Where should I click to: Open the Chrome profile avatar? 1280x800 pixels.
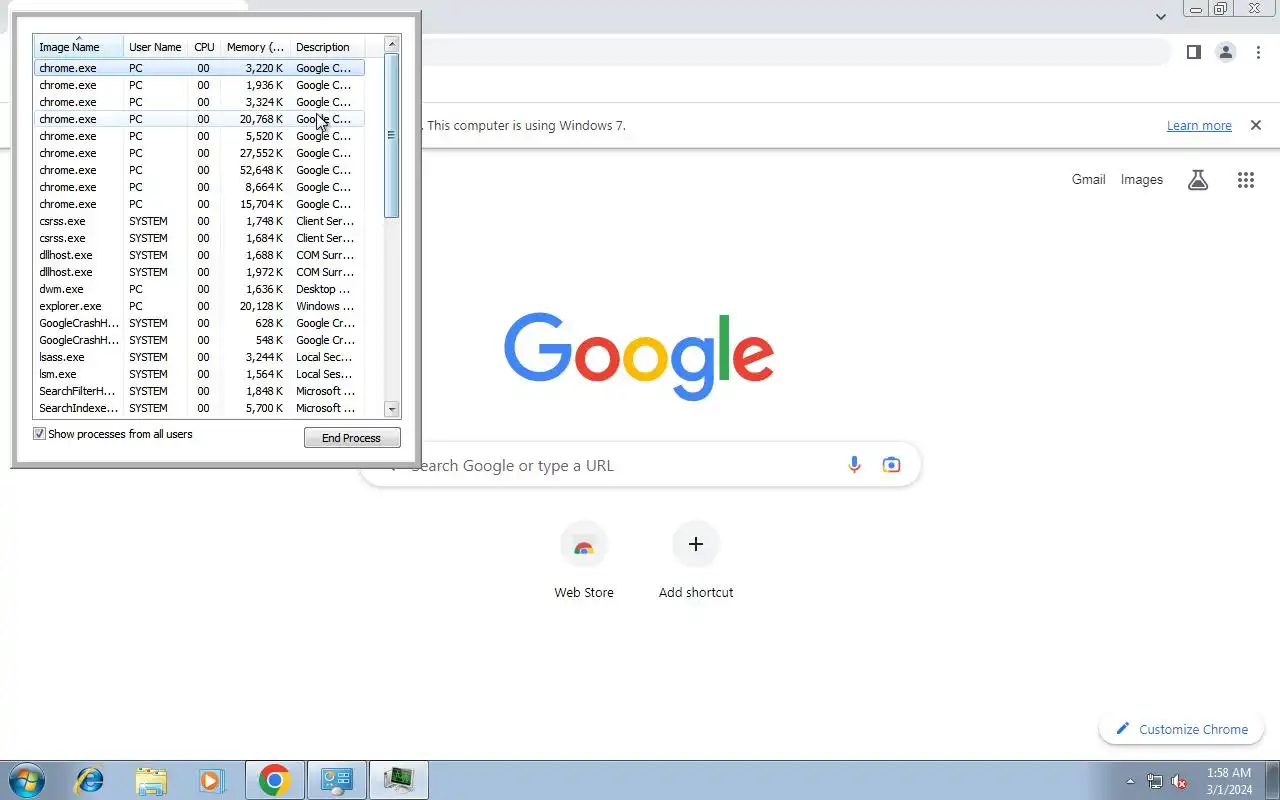pyautogui.click(x=1225, y=52)
